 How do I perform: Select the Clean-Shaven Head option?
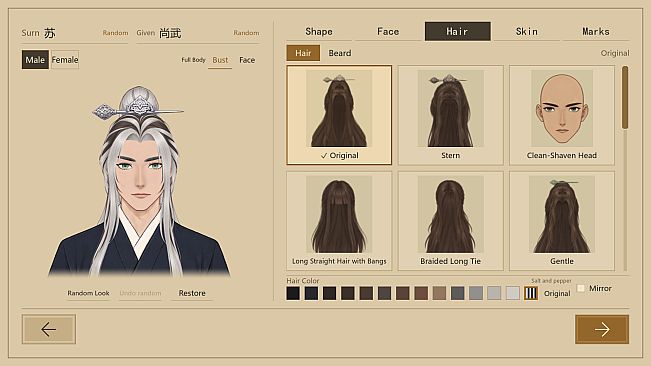562,115
